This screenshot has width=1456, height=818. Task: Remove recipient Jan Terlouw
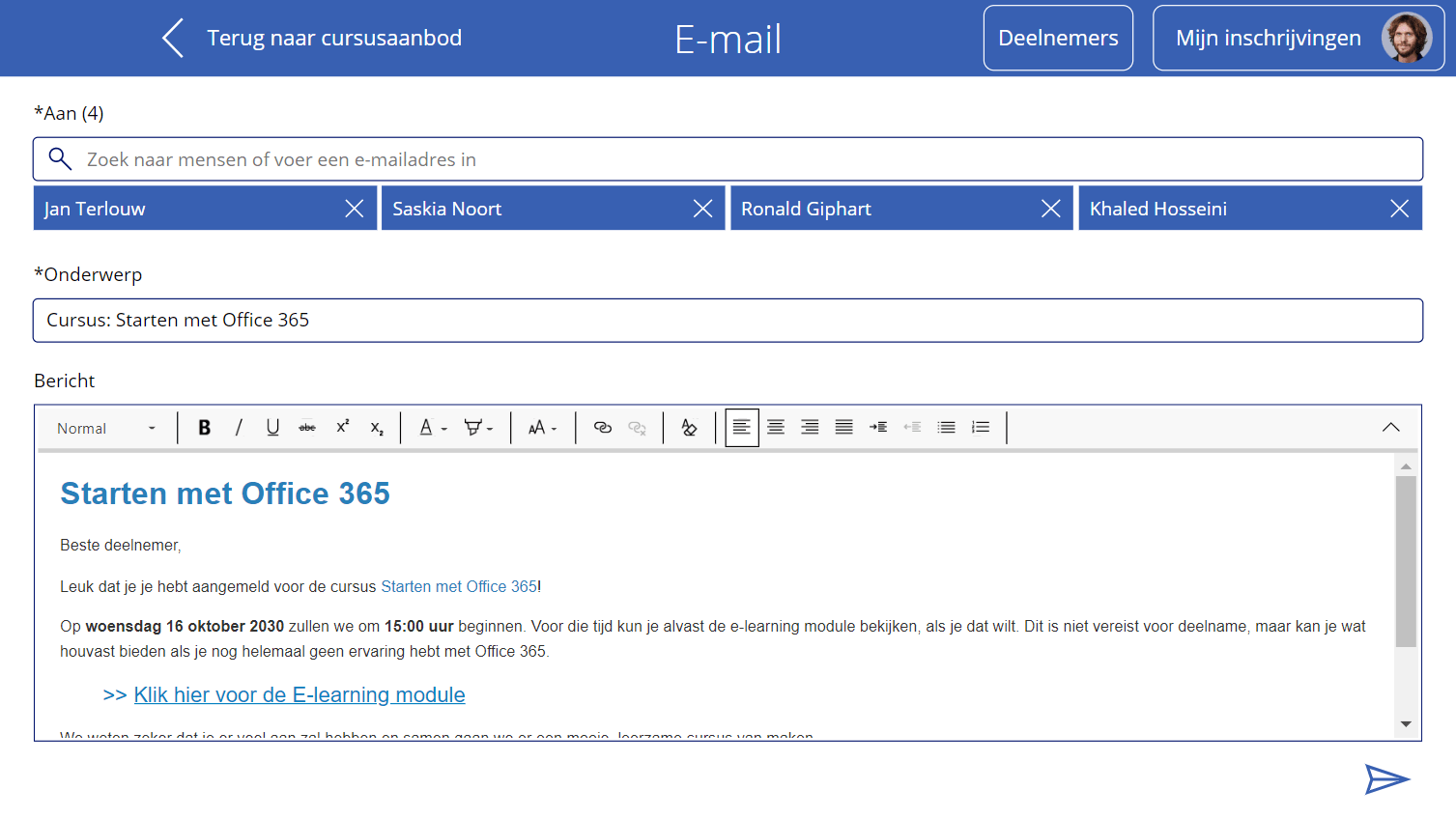(355, 209)
